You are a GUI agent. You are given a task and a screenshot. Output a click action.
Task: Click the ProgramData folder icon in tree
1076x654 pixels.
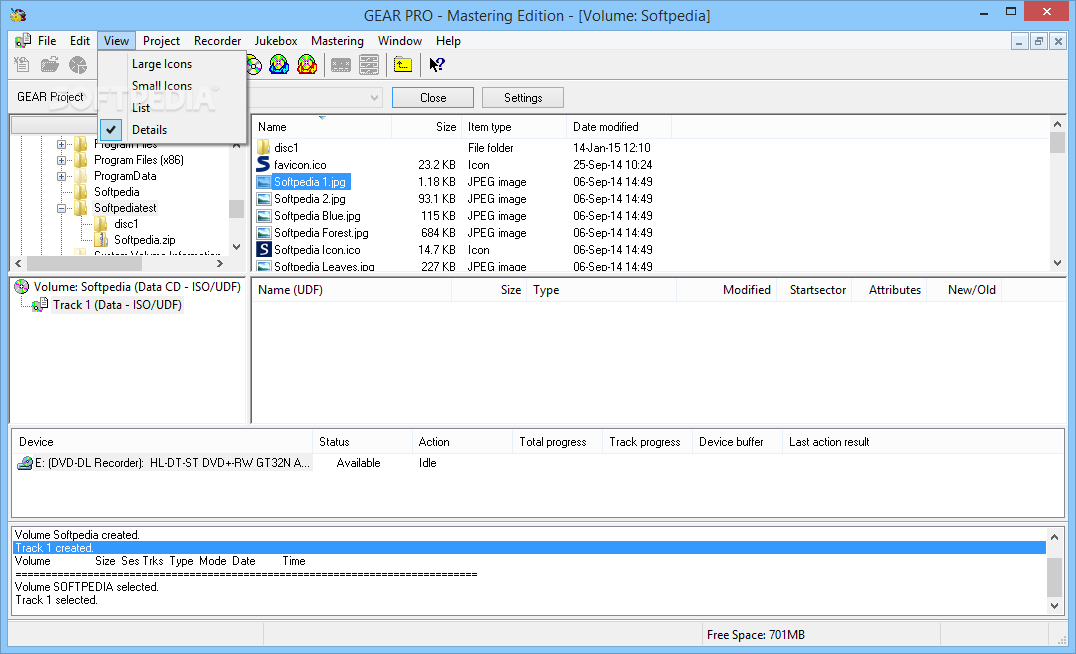81,176
